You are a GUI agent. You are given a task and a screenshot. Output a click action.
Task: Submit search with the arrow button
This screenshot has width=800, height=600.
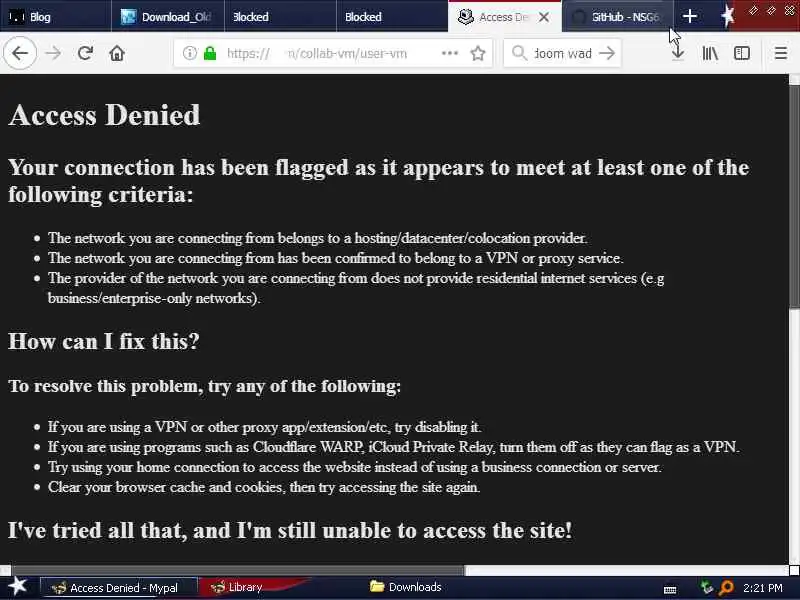607,53
